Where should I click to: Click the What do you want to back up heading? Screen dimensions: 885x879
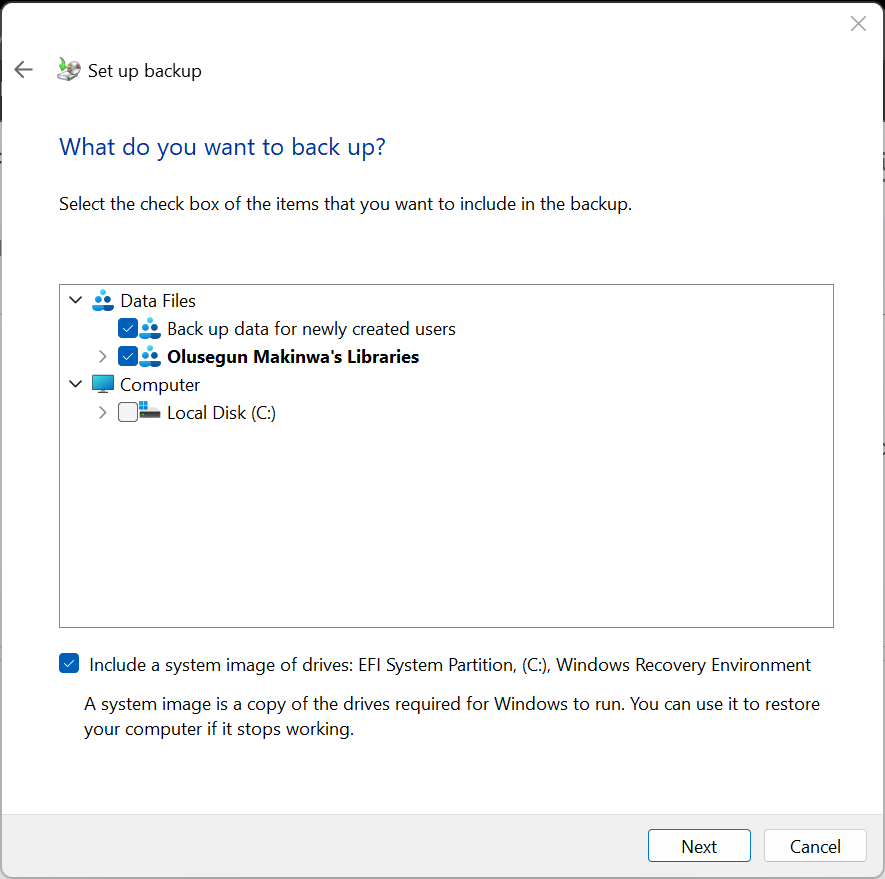point(222,147)
